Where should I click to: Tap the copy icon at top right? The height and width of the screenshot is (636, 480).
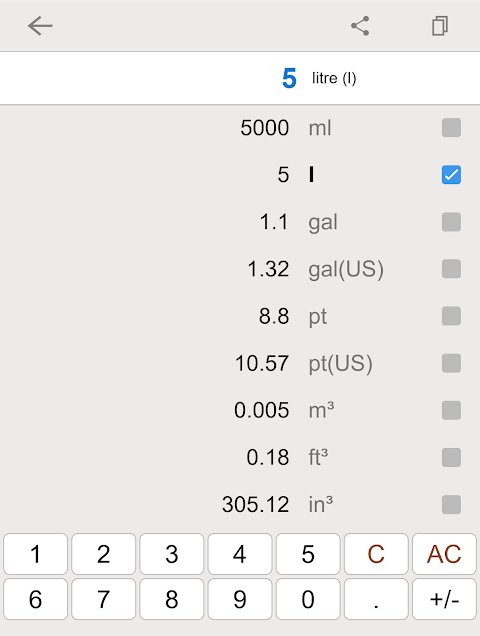(440, 26)
